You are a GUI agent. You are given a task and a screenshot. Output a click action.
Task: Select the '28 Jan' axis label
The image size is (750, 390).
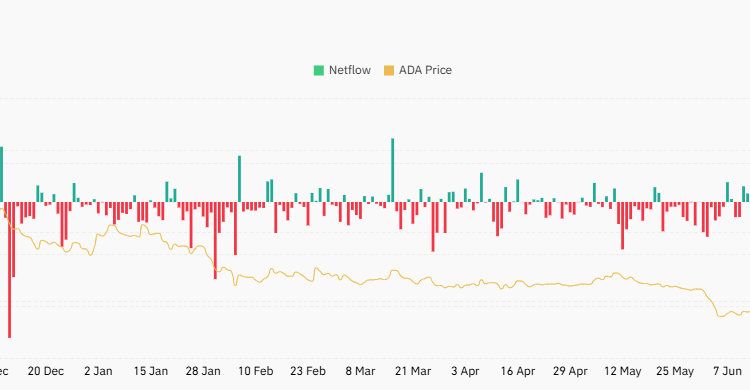tap(203, 371)
